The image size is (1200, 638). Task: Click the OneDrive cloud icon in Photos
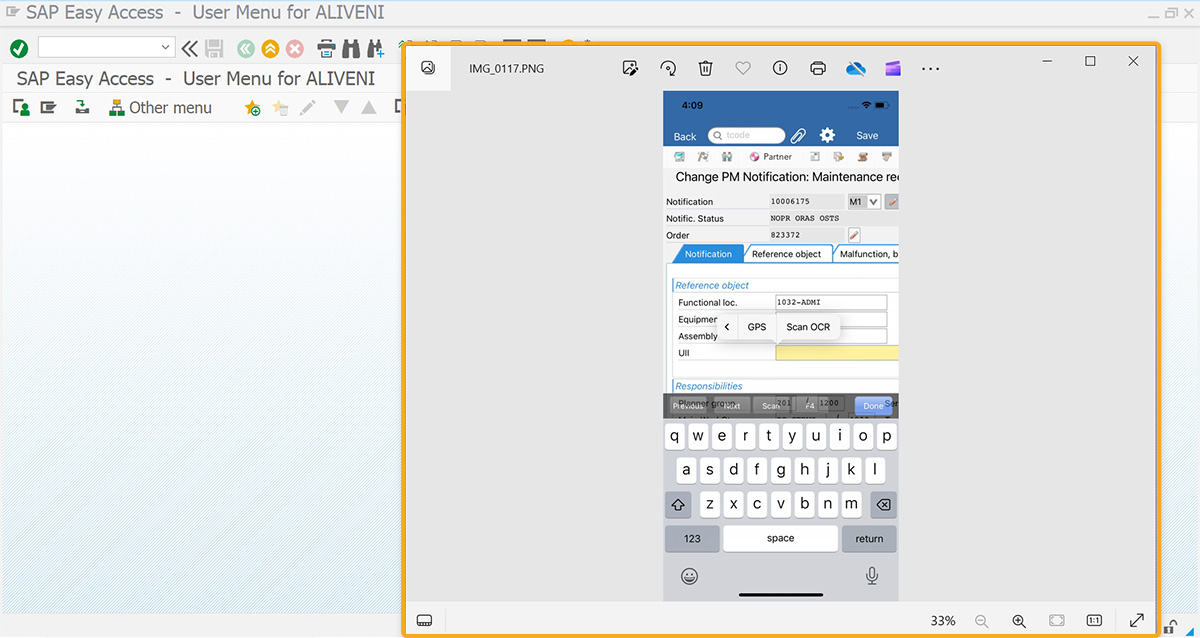point(855,68)
